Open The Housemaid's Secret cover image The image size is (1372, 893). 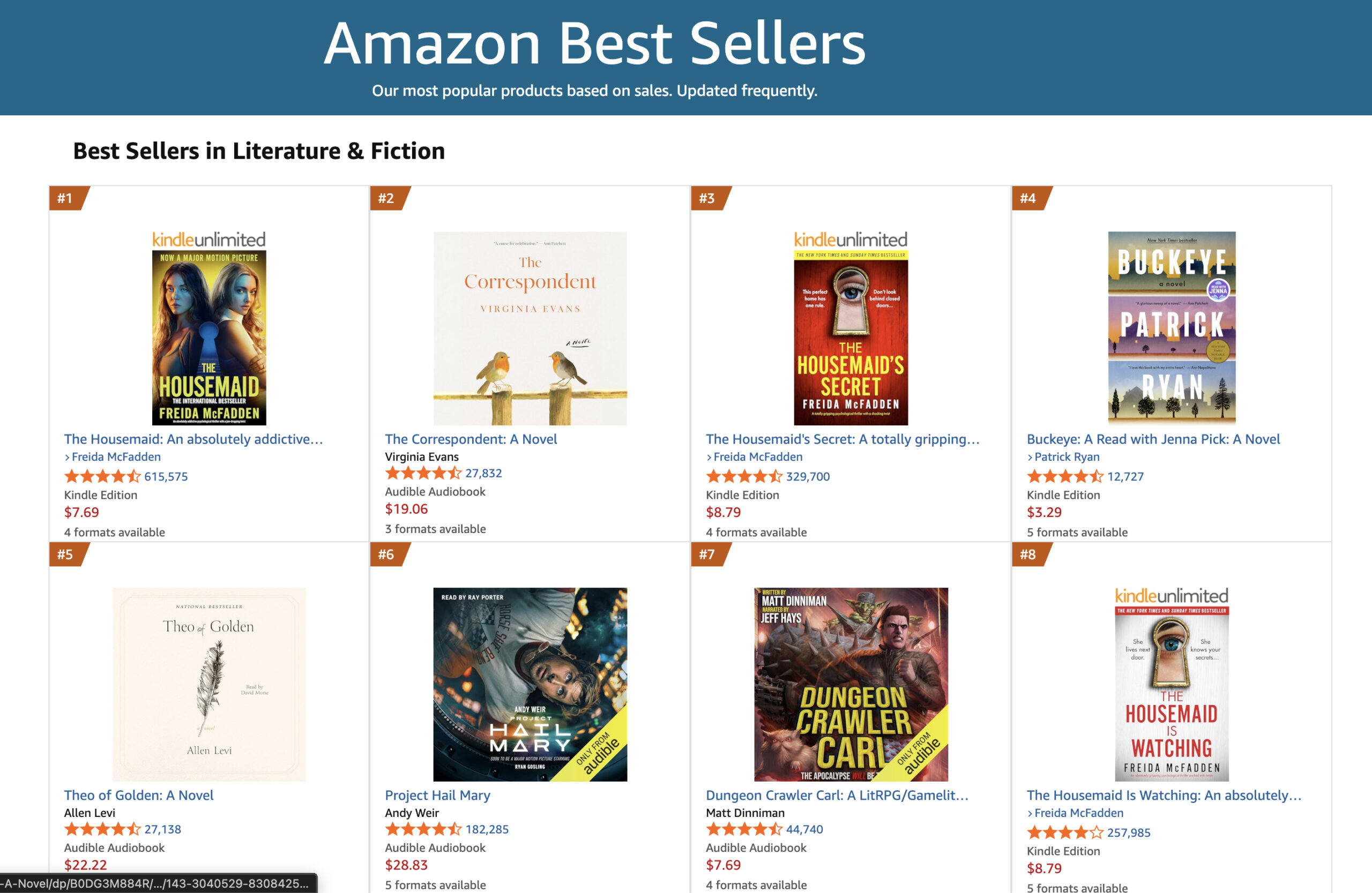[x=851, y=336]
